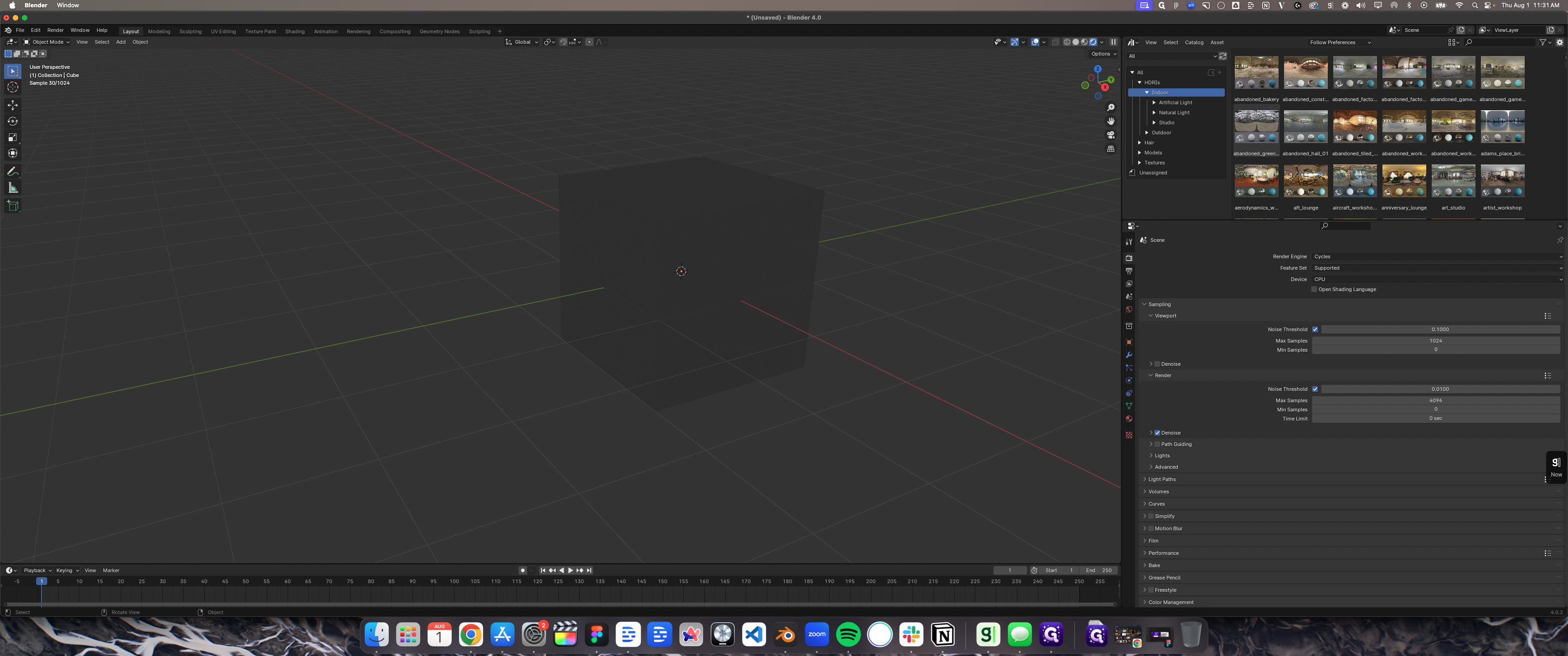Open the Modifier wrench properties tab
Screen dimensions: 1568x656
point(1129,355)
